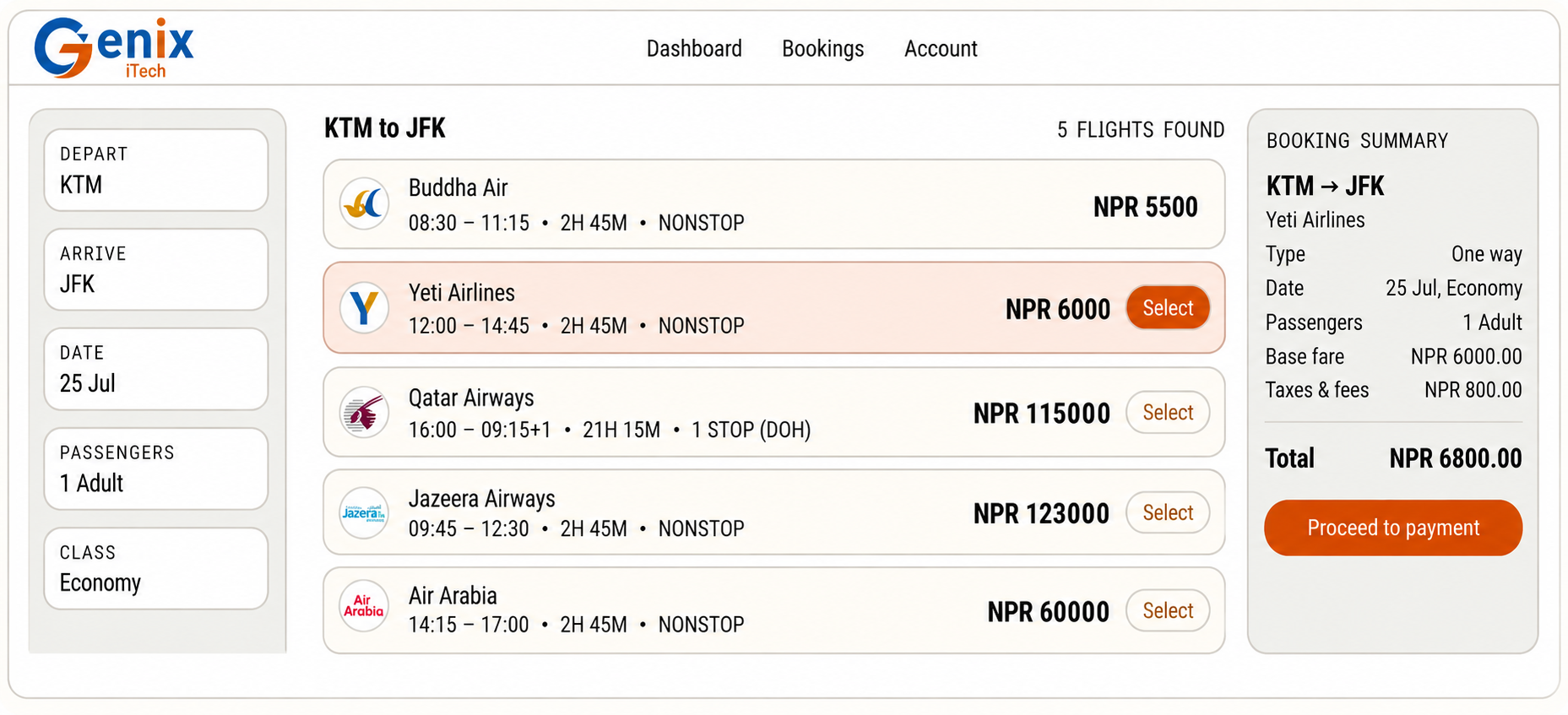Click the One way type value
Screen dimensions: 1568x715
tap(1487, 254)
